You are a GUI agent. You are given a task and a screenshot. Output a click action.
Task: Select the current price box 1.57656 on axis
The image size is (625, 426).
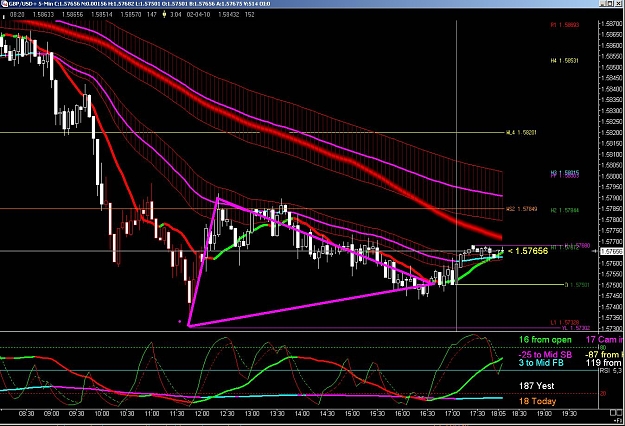click(x=611, y=251)
